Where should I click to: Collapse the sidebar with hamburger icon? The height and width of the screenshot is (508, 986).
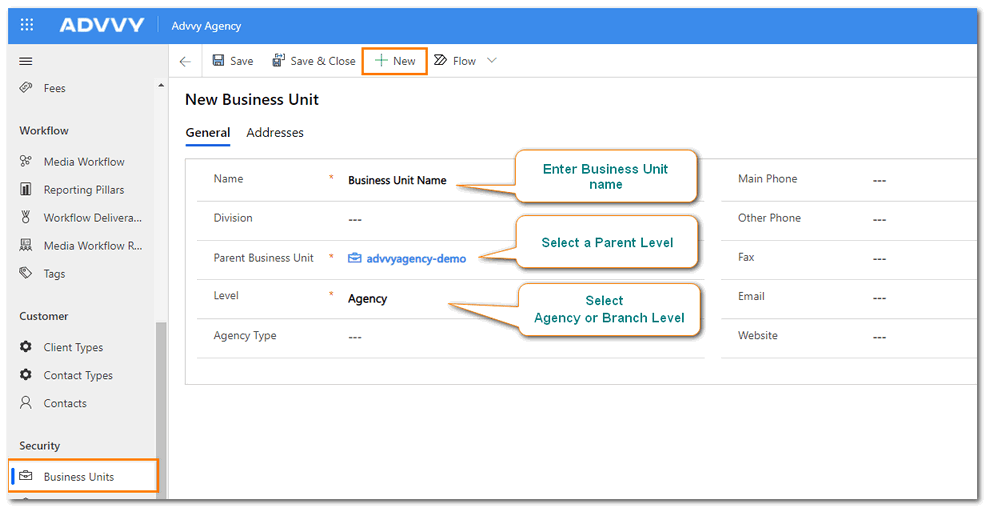pos(27,61)
